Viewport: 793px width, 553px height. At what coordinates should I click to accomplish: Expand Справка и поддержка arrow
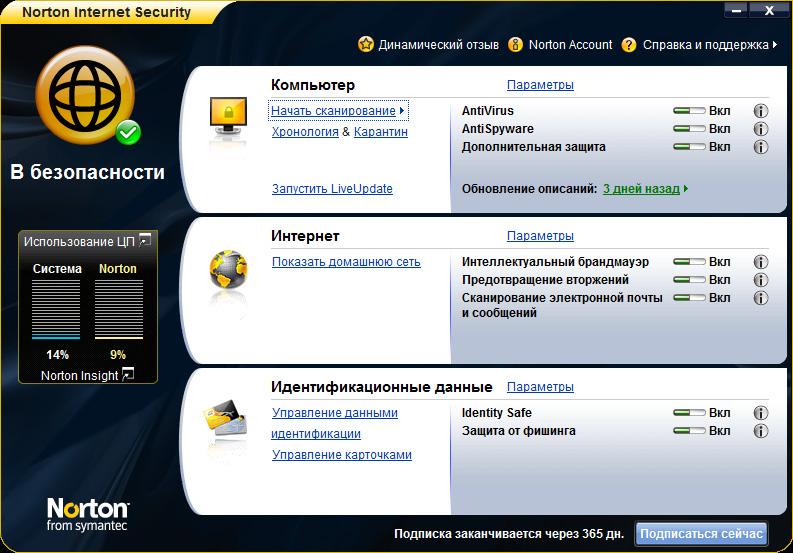[x=775, y=45]
